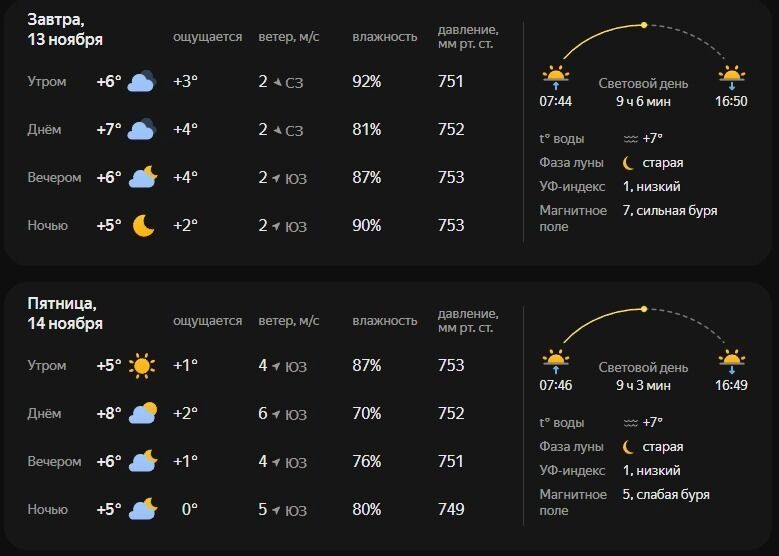Select the "Пятница, 14 ноября" heading
779x556 pixels.
point(65,313)
